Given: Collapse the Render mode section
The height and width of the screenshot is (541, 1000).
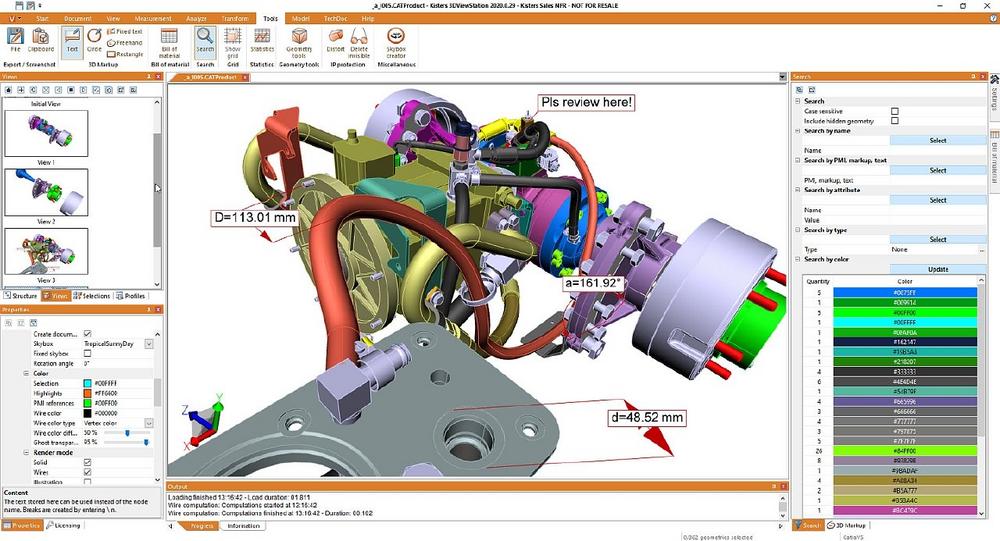Looking at the screenshot, I should point(26,452).
